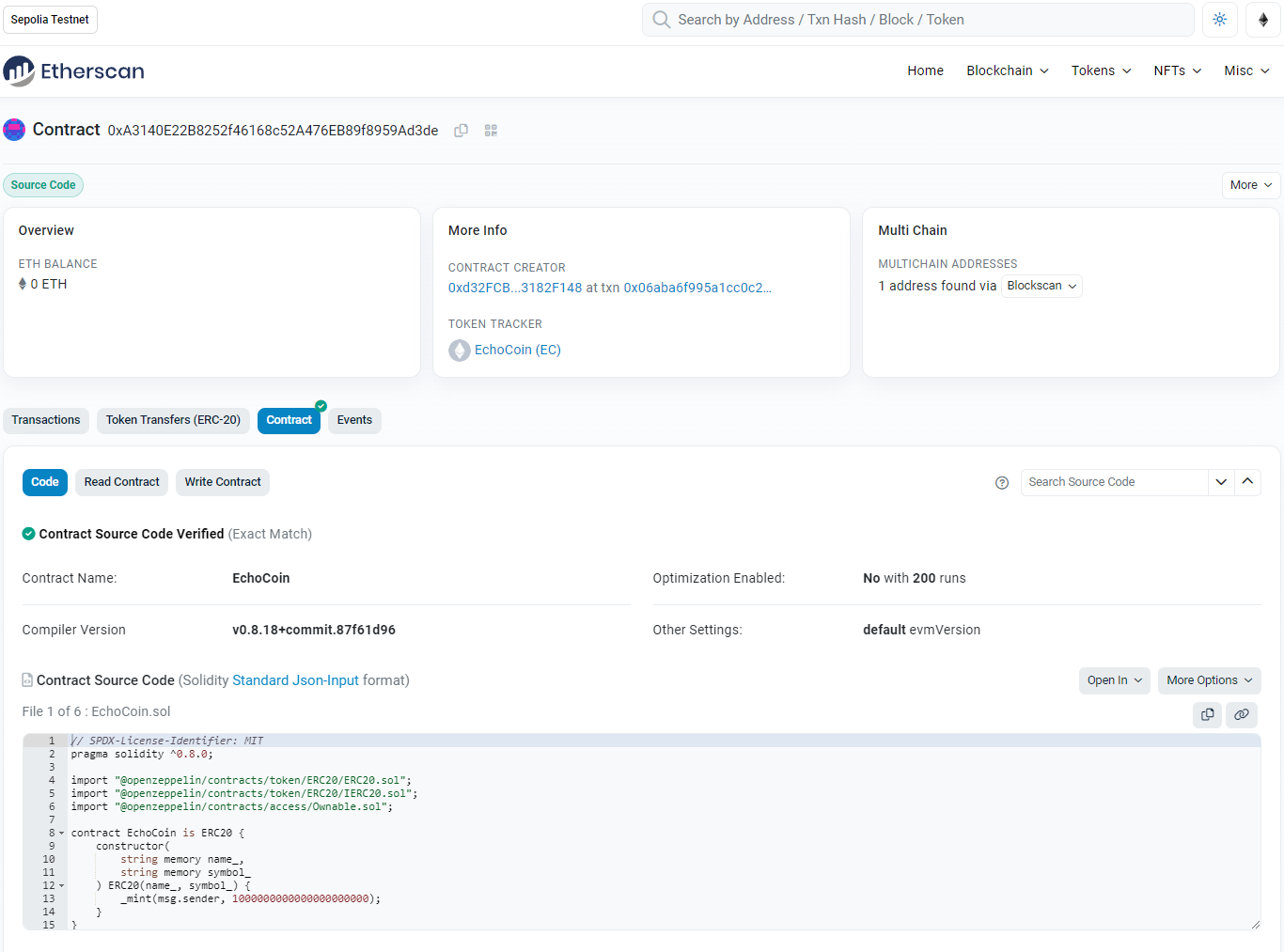
Task: Show the QR code for contract address
Action: coord(491,131)
